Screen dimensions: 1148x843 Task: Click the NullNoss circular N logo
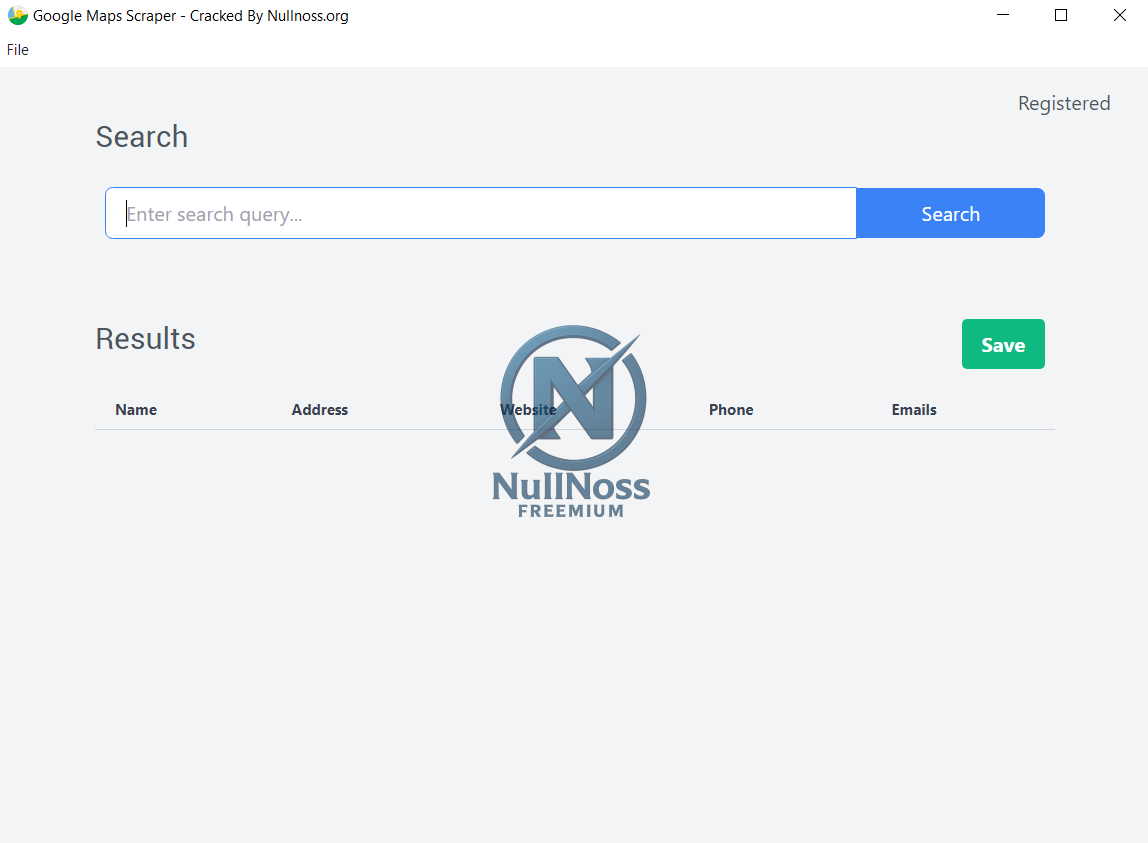coord(573,397)
